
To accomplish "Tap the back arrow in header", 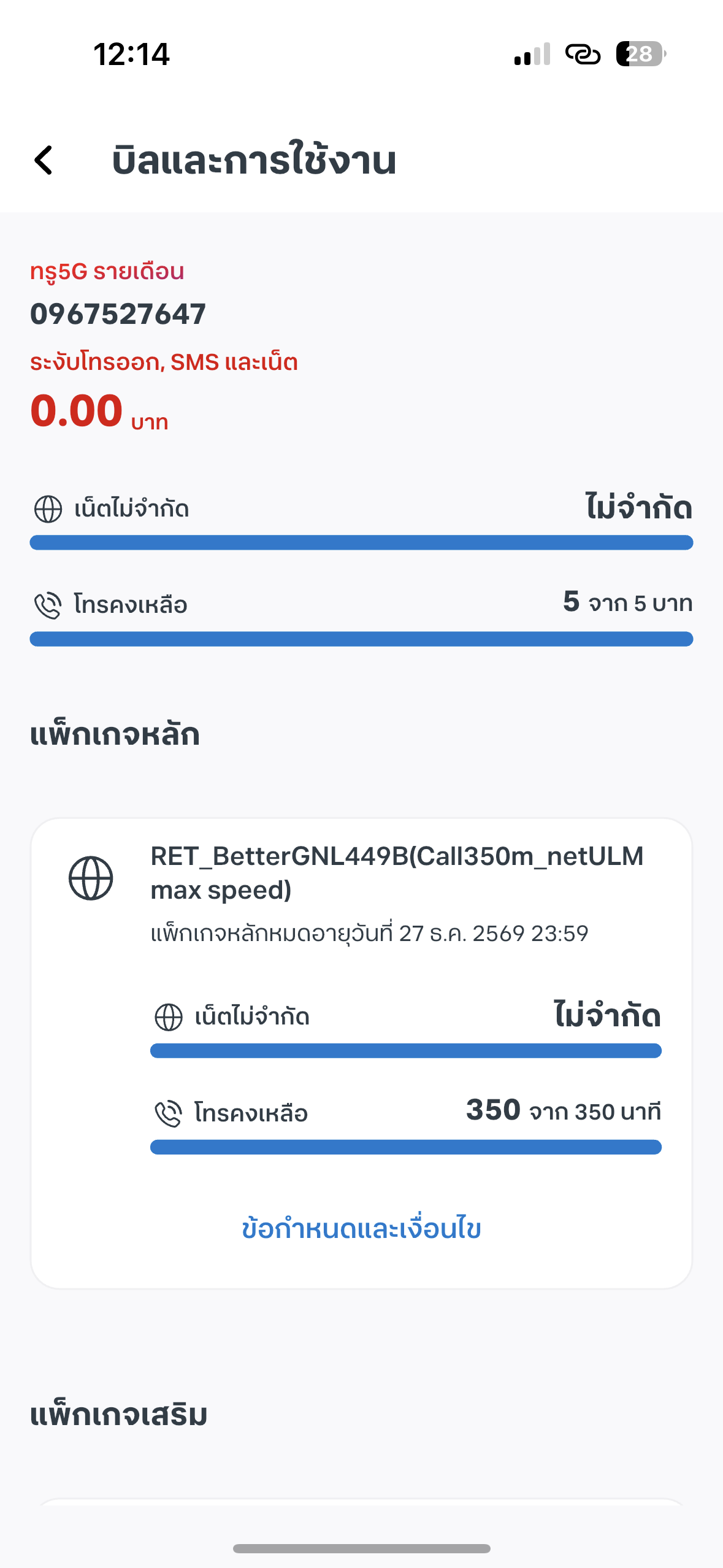I will tap(44, 161).
